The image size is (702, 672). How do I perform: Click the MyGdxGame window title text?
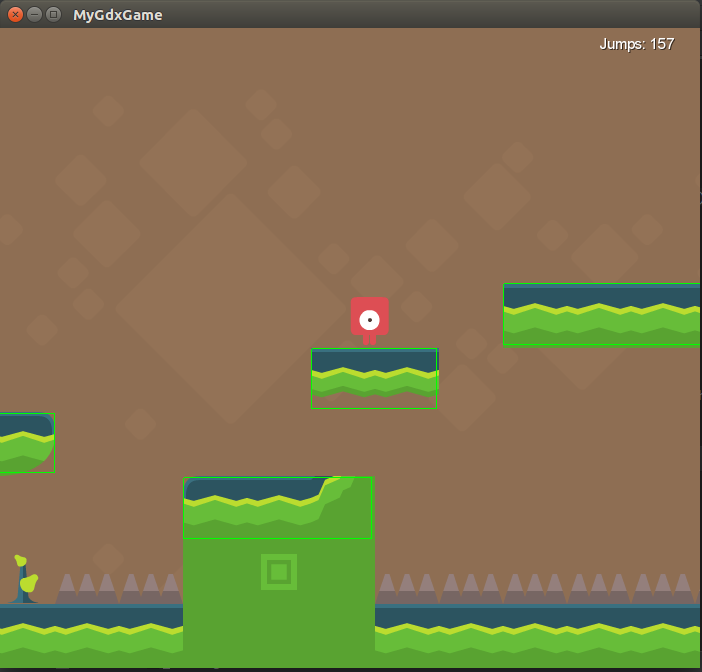click(x=118, y=15)
